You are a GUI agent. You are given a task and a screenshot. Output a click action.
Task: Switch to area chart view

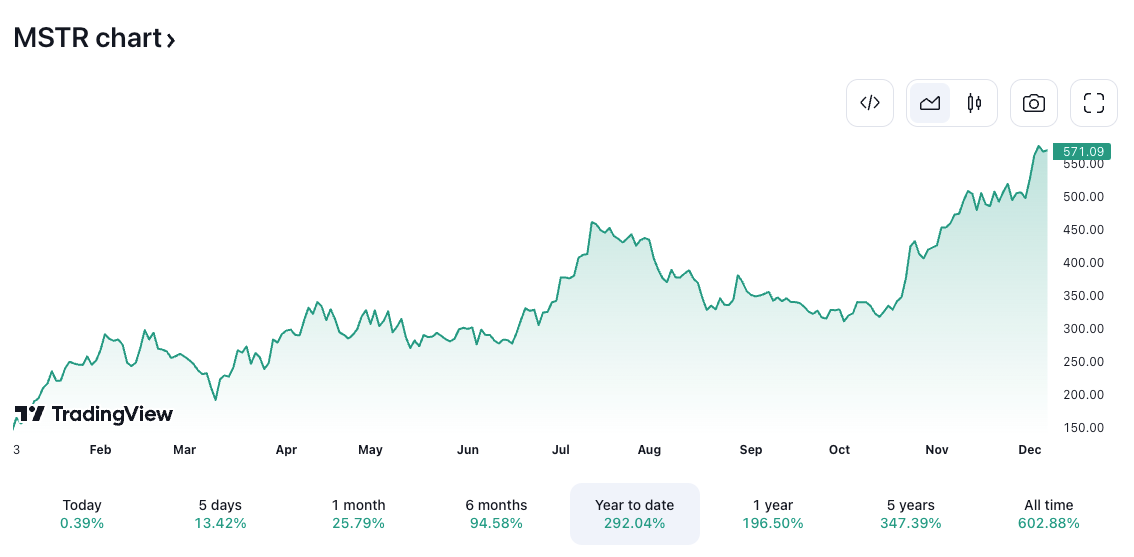929,103
